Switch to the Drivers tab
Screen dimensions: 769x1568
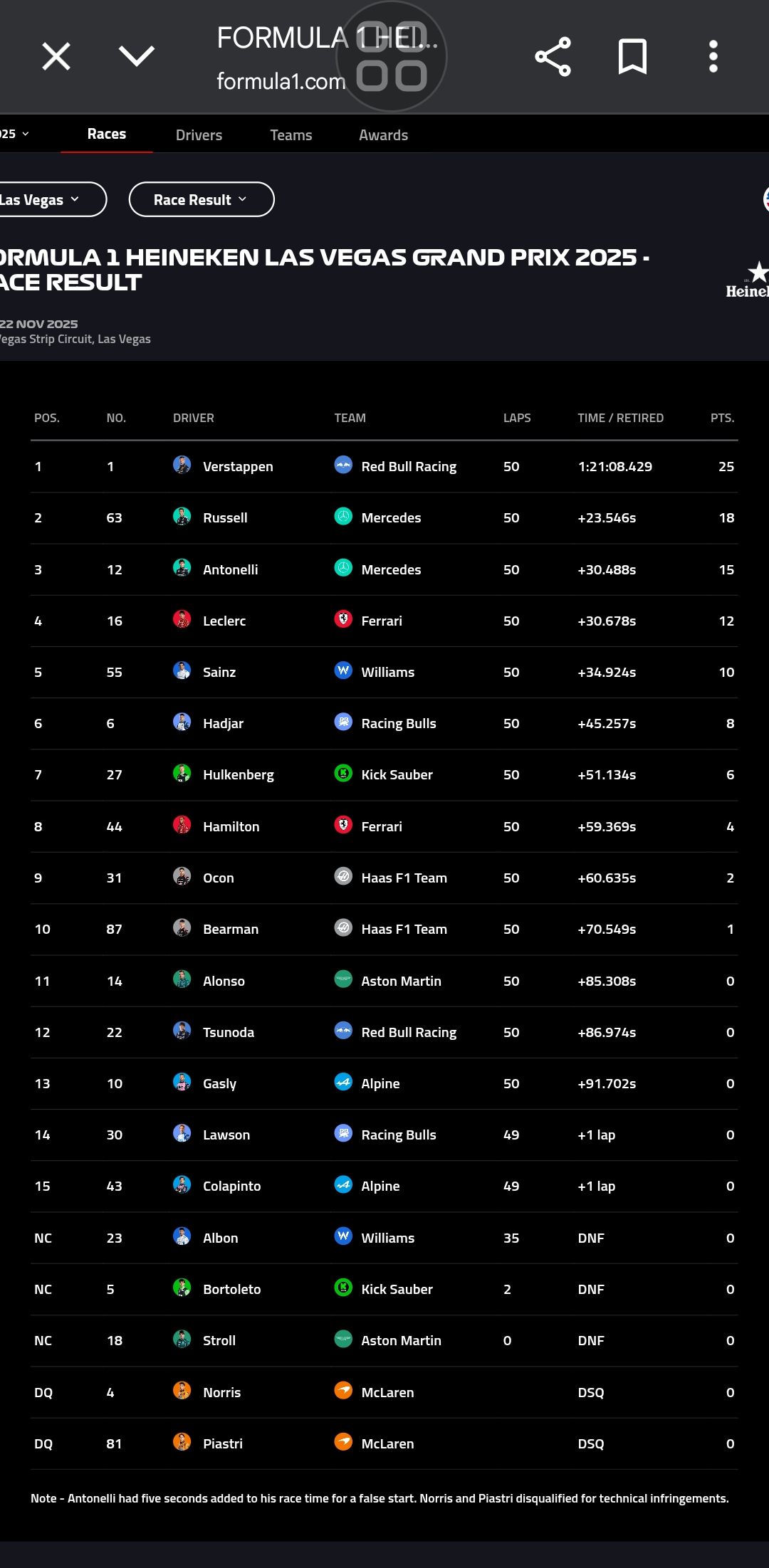point(199,135)
